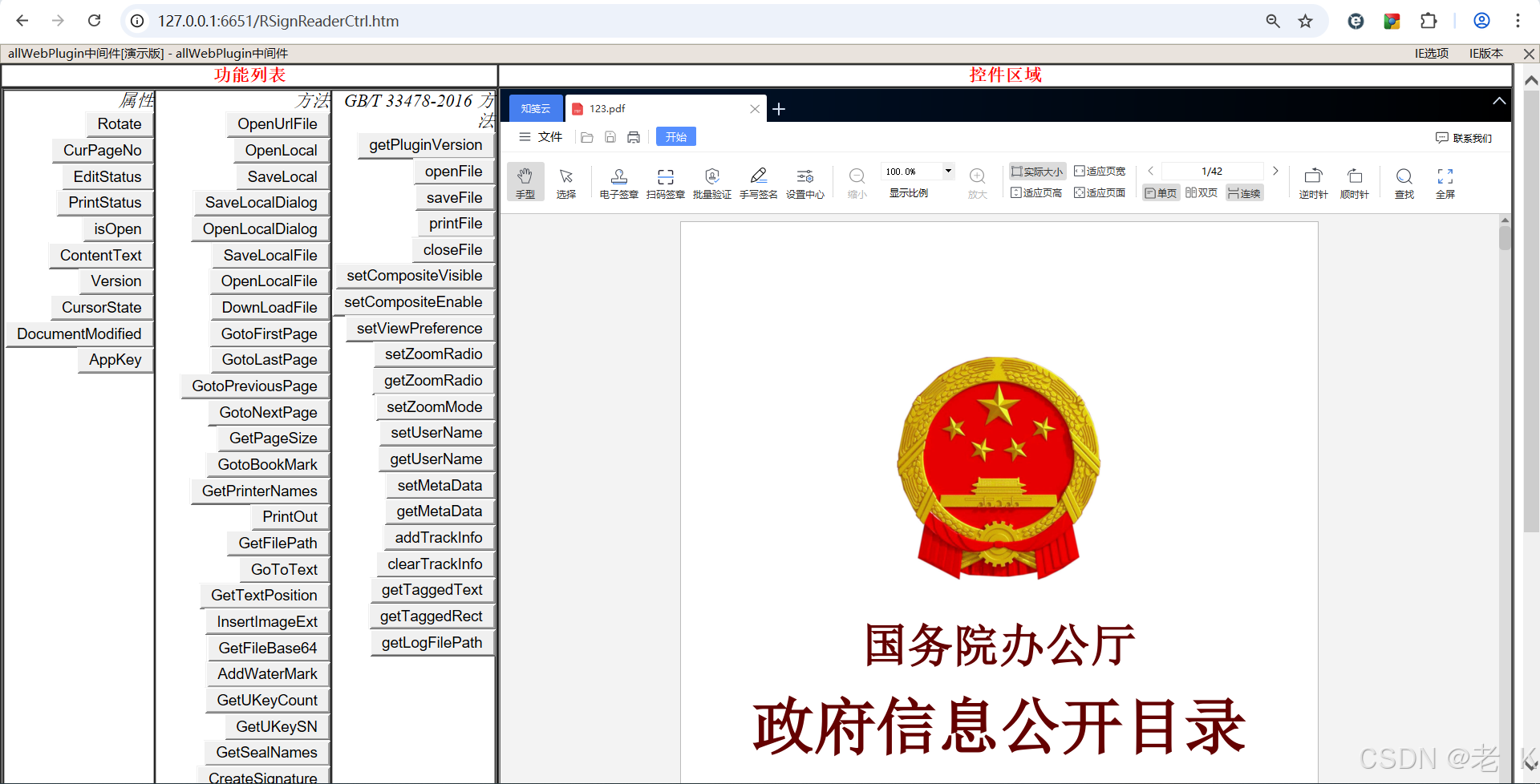Open the find (查找) search tool
1540x784 pixels.
click(1404, 182)
